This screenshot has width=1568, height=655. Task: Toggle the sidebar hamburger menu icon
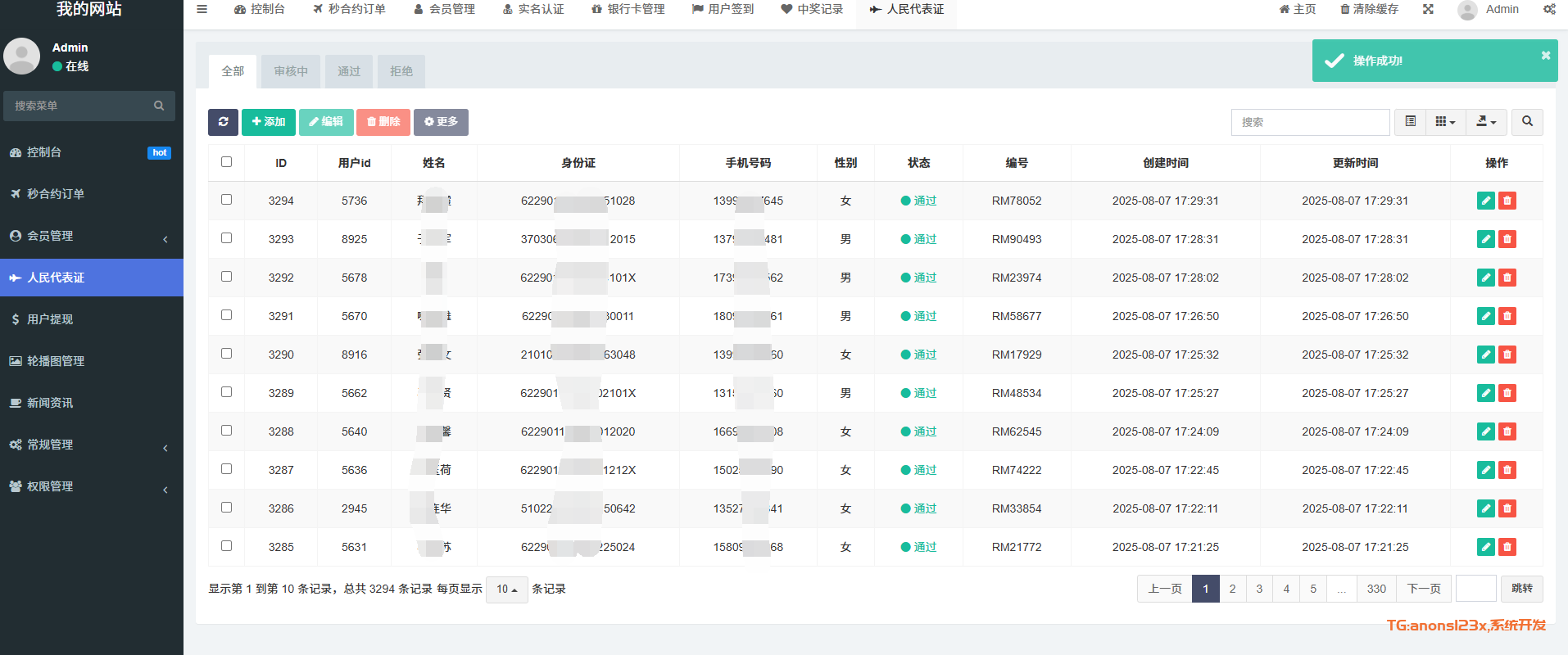202,9
